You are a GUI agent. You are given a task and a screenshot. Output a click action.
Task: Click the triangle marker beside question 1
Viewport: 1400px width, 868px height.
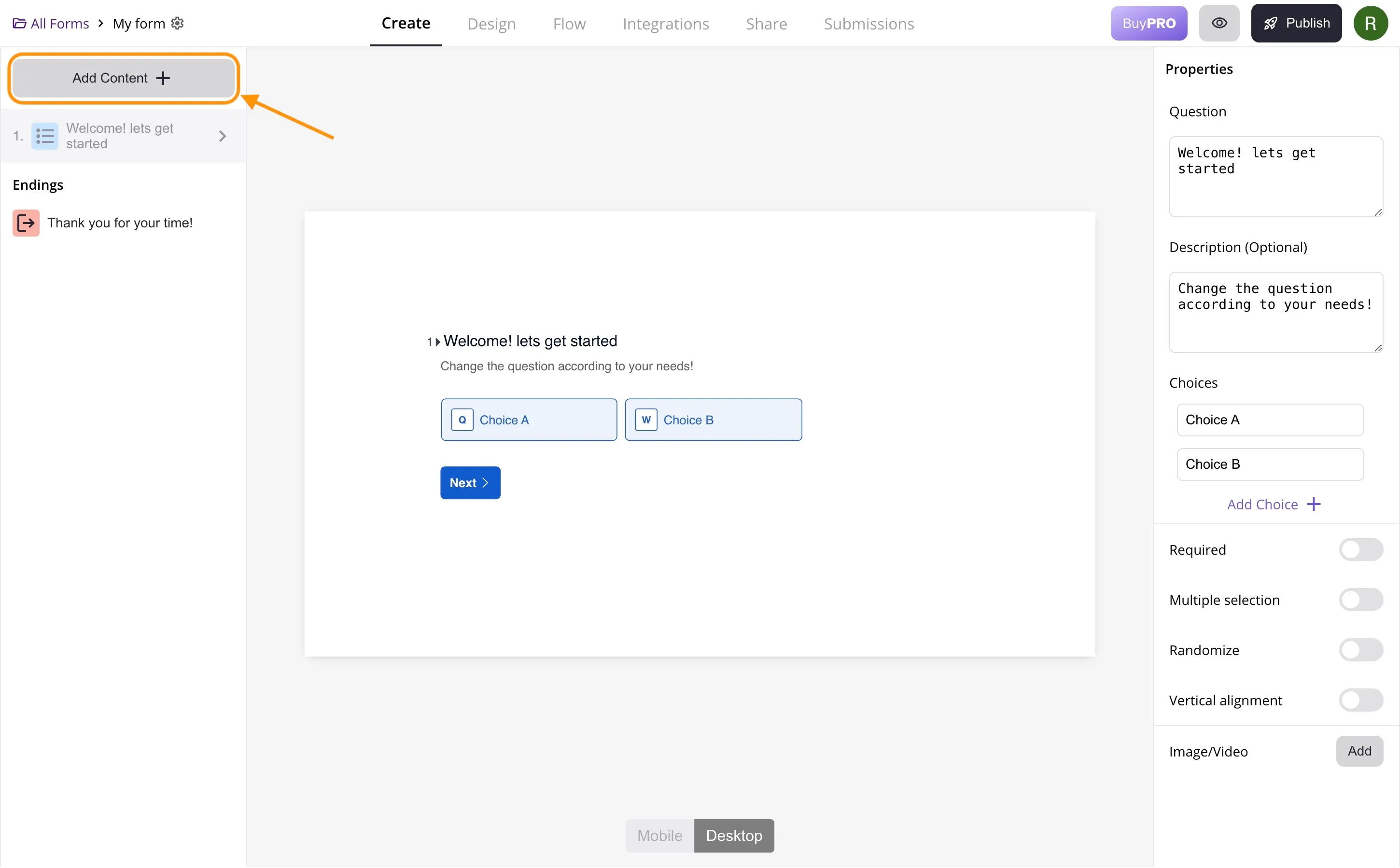coord(437,342)
